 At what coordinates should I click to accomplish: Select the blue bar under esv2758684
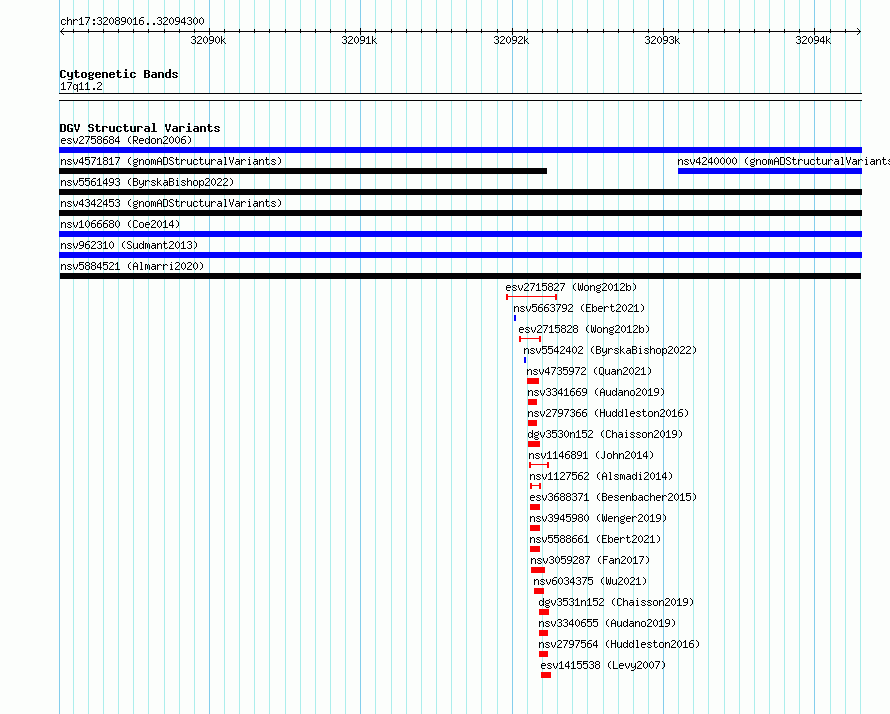pos(460,150)
